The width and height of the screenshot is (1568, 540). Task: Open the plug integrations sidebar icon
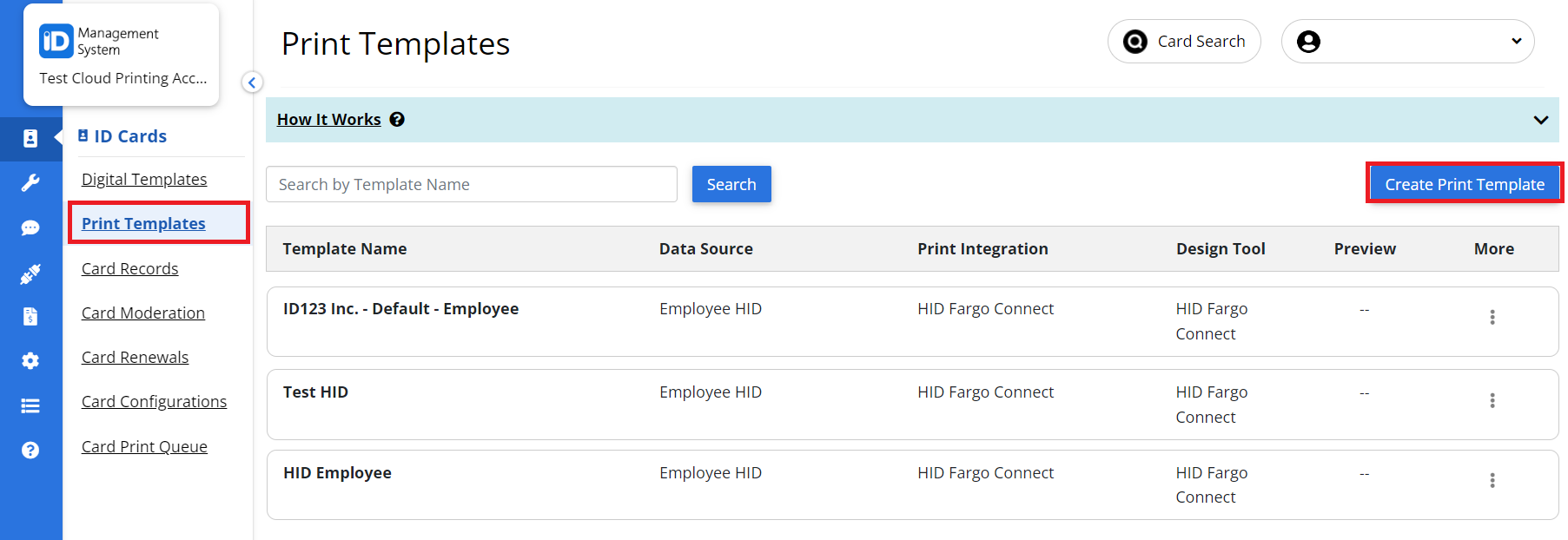[30, 274]
